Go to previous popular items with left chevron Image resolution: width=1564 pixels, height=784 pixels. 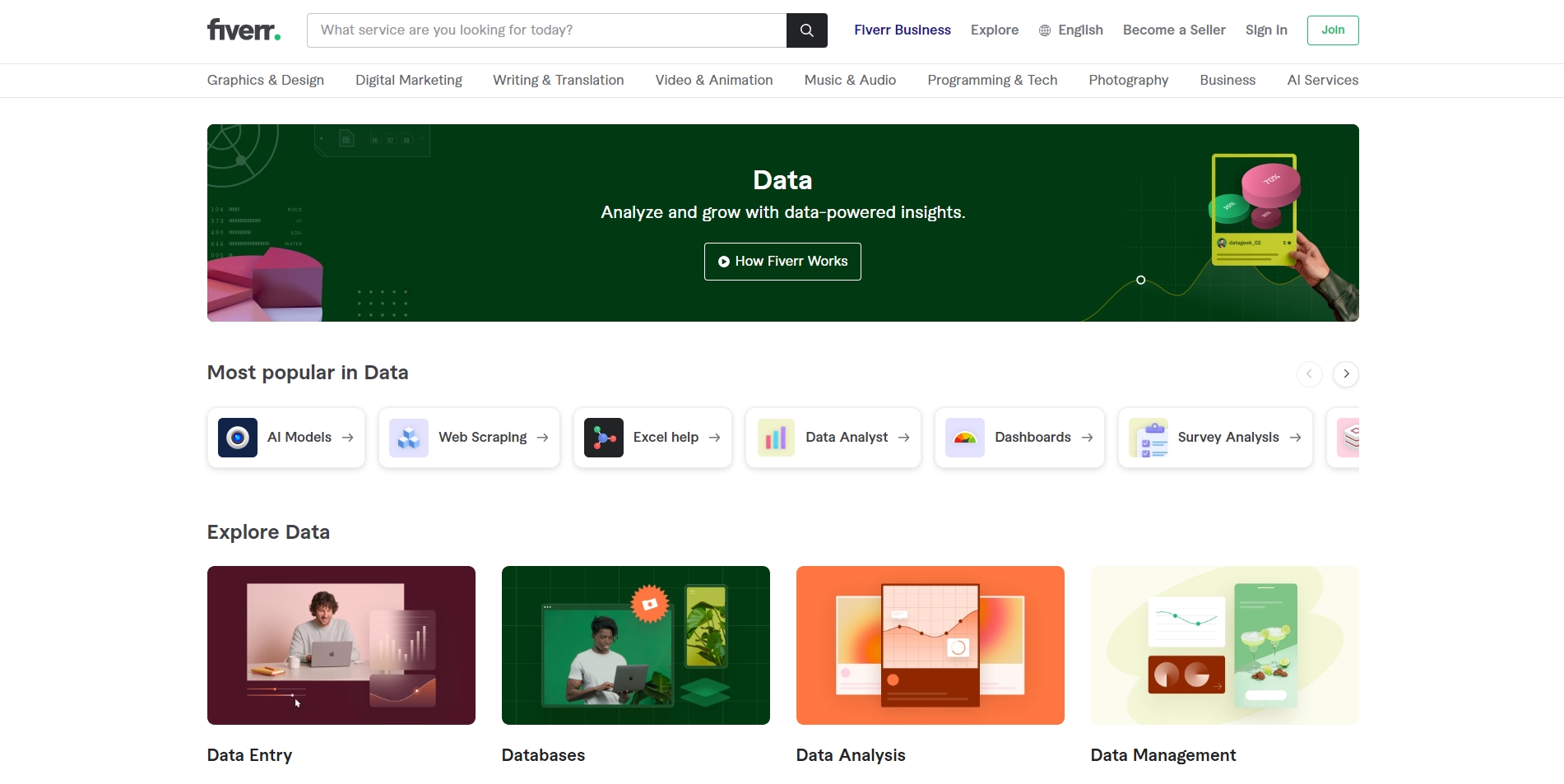pos(1310,373)
